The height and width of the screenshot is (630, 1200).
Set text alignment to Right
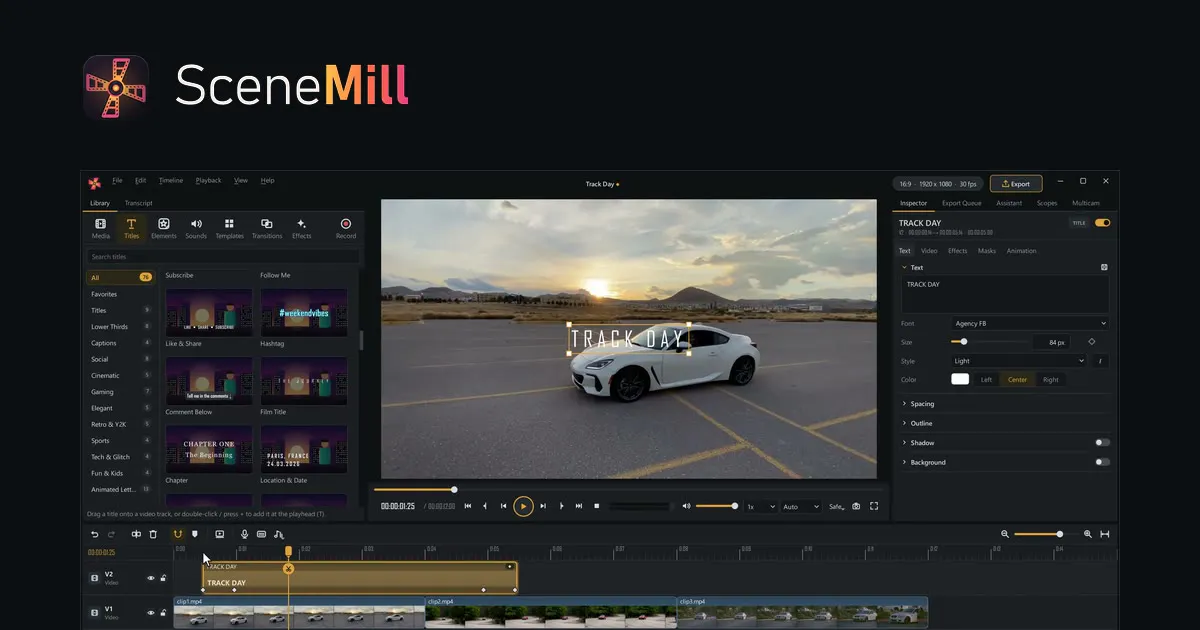(x=1050, y=380)
